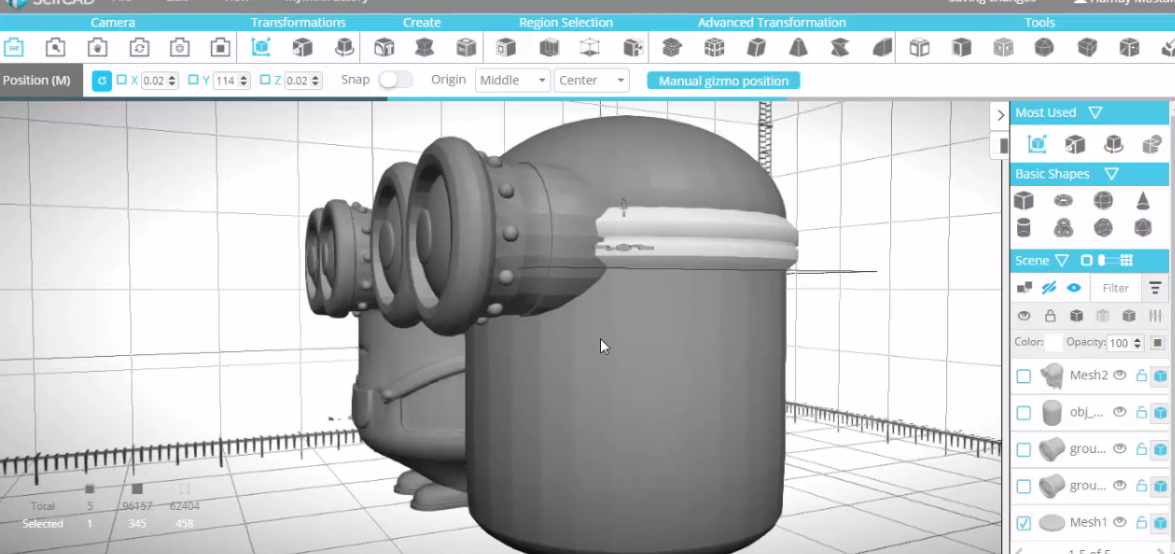Open the anvil-shaped generator icon in Create
The image size is (1175, 554).
(x=425, y=48)
